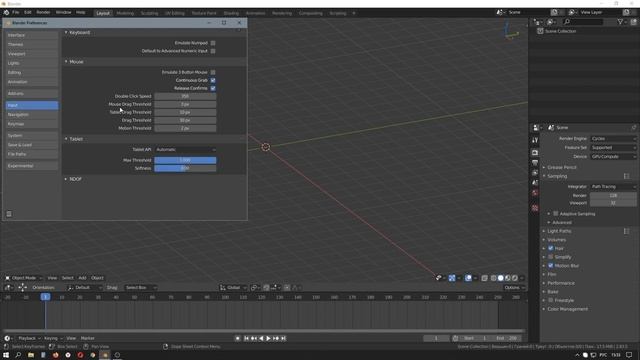Image resolution: width=640 pixels, height=360 pixels.
Task: Open outliner filter funnel icon
Action: [620, 22]
